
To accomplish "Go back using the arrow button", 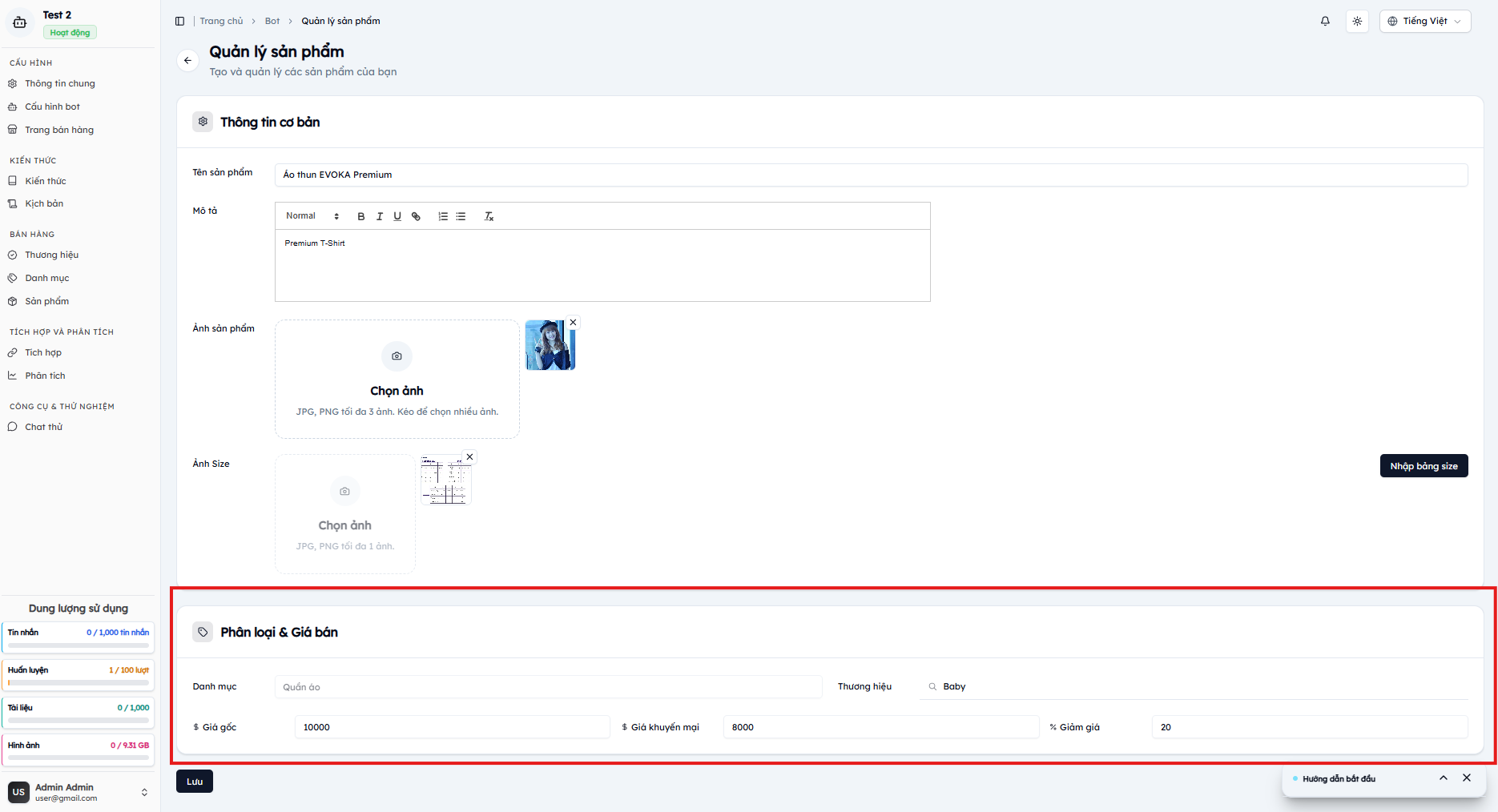I will coord(187,60).
